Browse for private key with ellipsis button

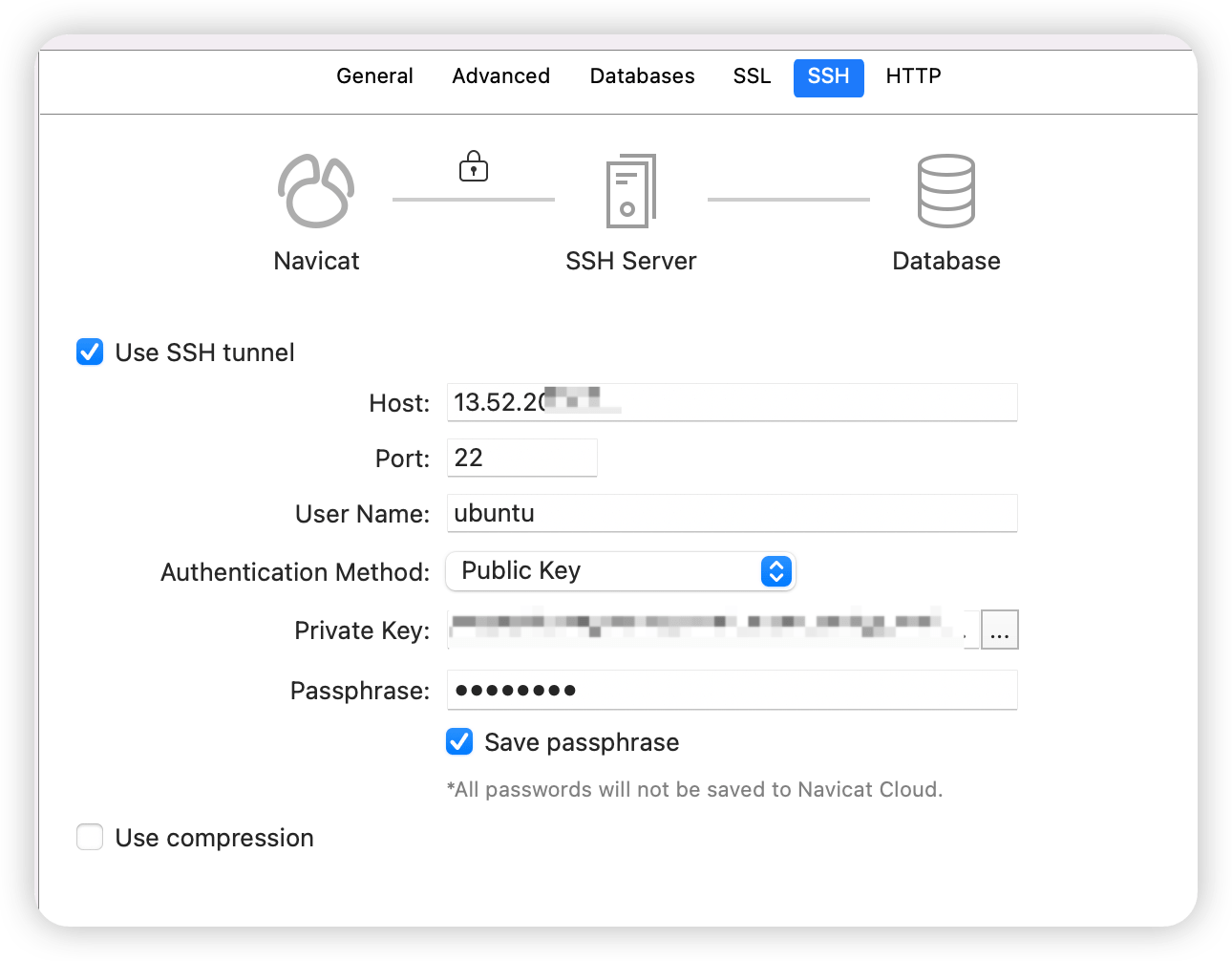coord(1000,630)
